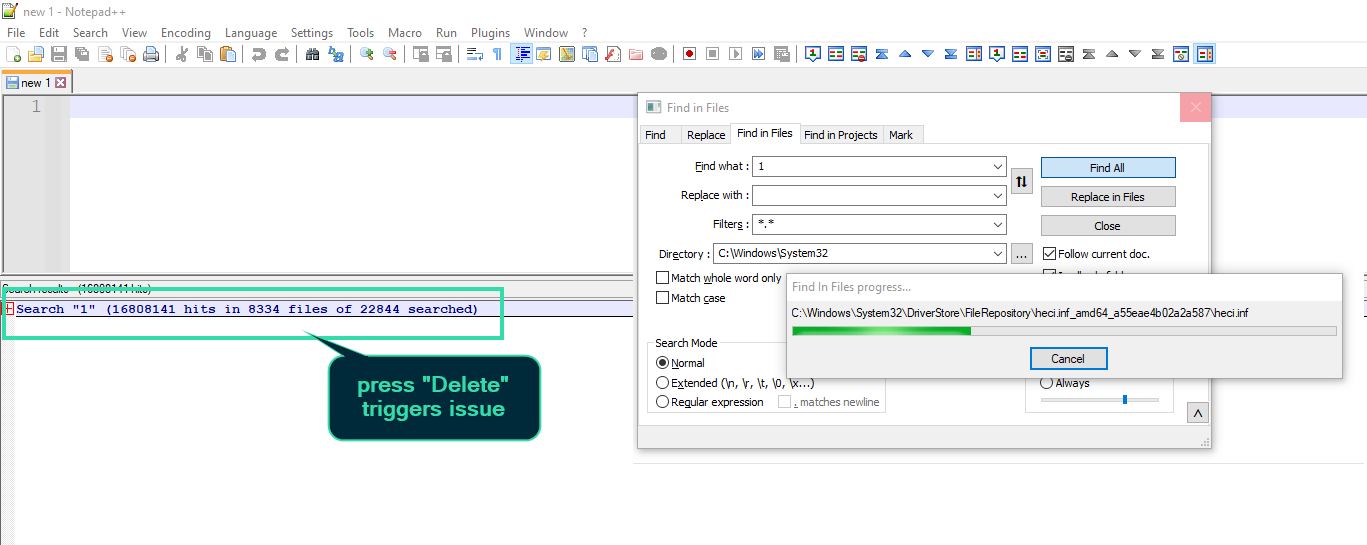Open the Document Map panel icon
This screenshot has height=545, width=1367.
coord(567,54)
